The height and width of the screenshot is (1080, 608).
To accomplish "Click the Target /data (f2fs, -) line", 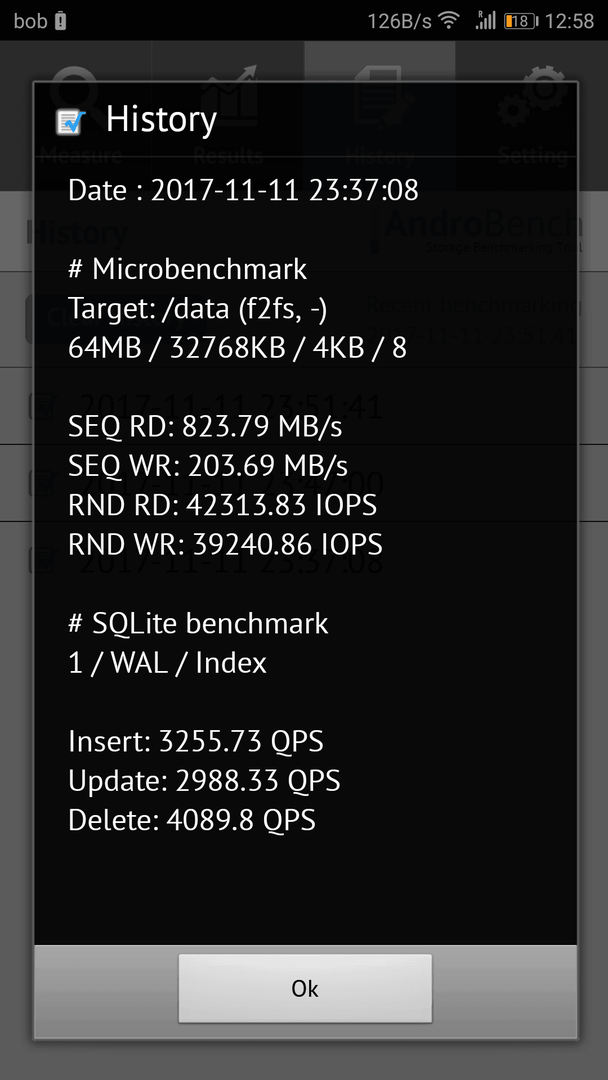I will coord(198,309).
